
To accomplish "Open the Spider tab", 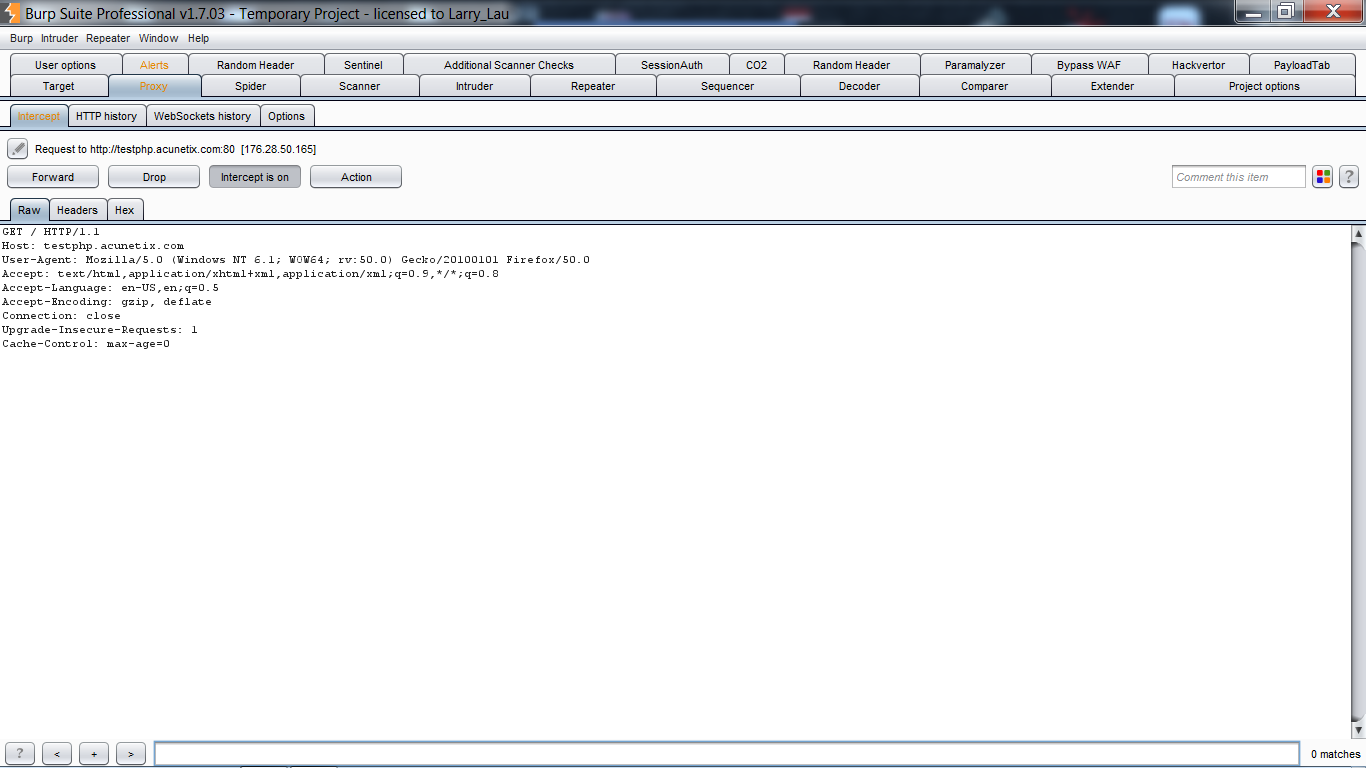I will click(x=251, y=86).
